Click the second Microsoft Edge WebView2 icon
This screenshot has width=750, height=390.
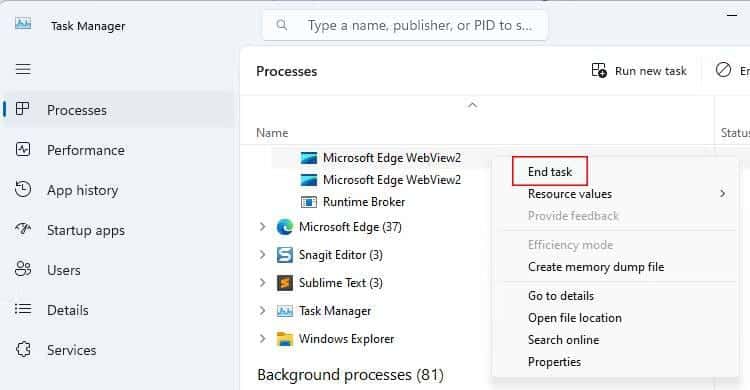click(309, 180)
